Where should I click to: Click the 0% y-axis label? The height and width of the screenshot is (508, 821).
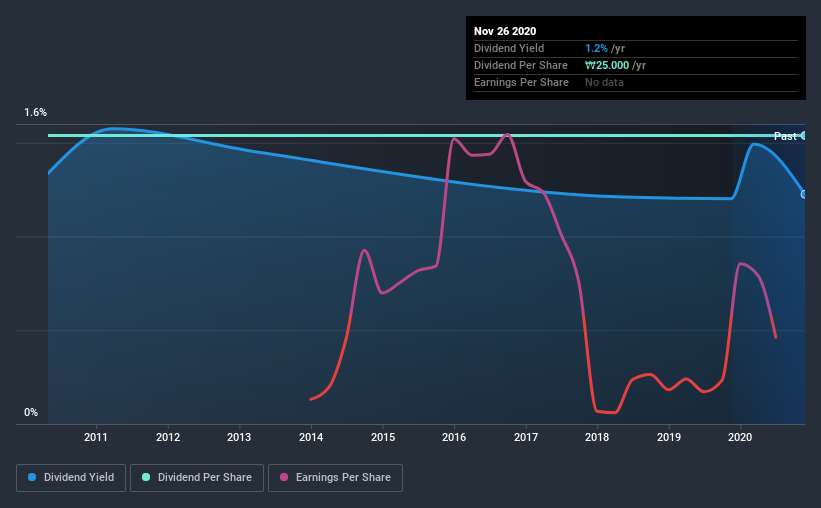click(x=31, y=413)
